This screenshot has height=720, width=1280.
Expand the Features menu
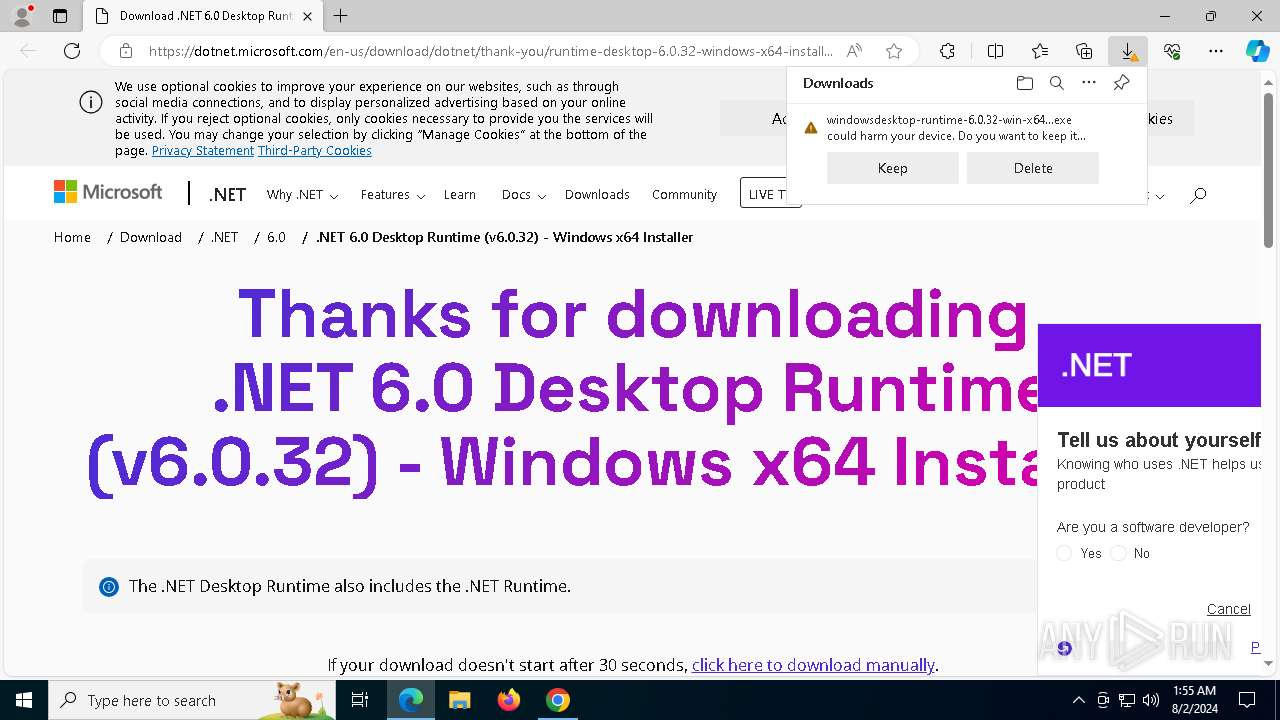coord(393,195)
